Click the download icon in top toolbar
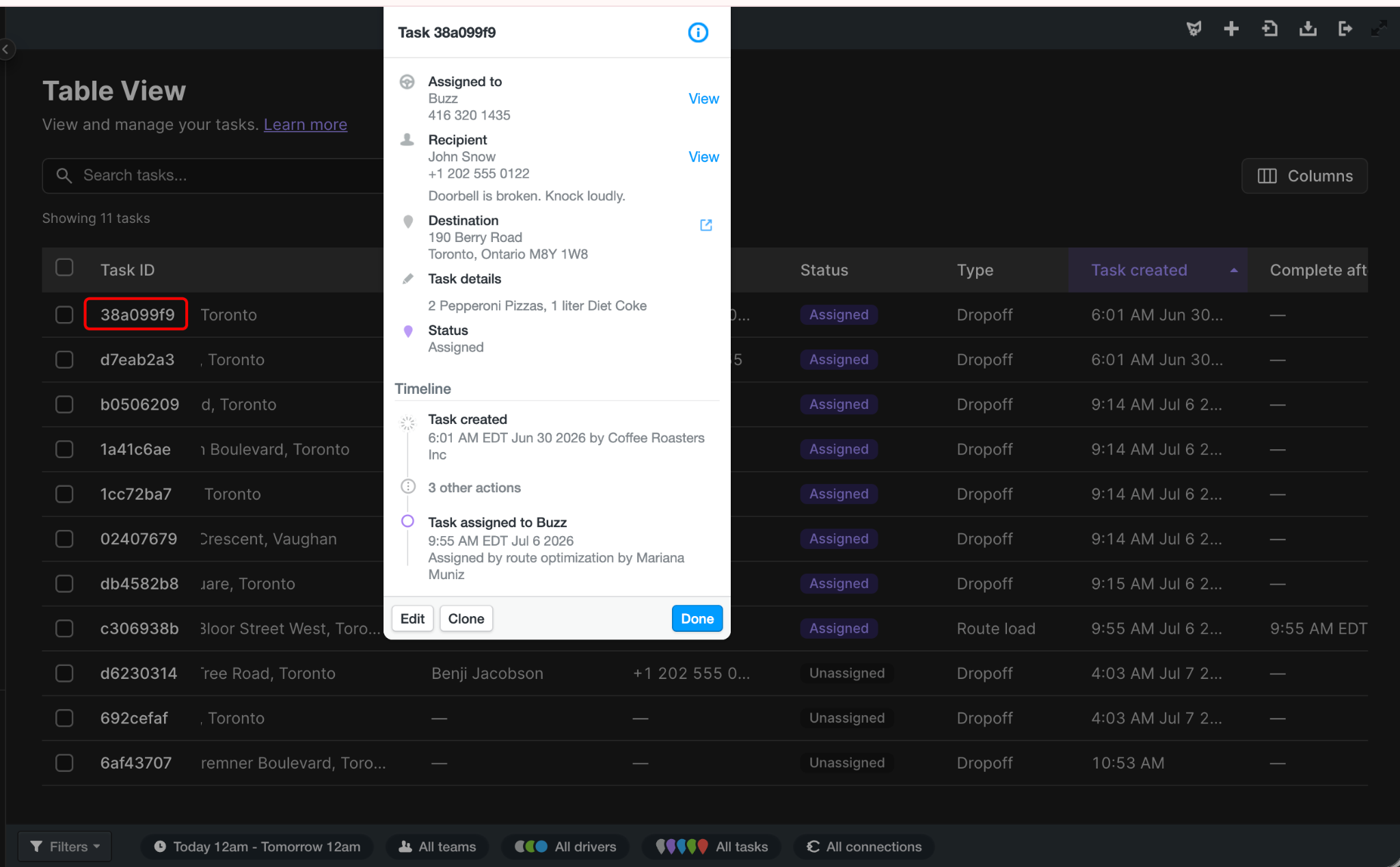 [1308, 29]
